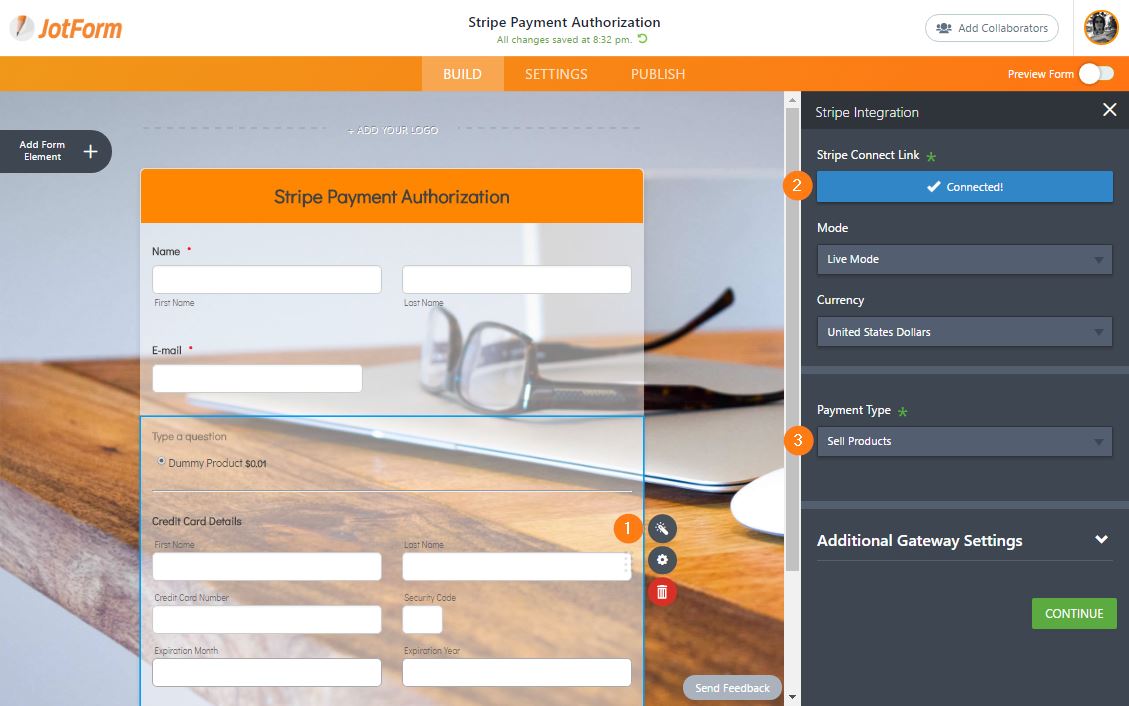This screenshot has width=1129, height=706.
Task: Click the Add Form Element button
Action: point(55,151)
